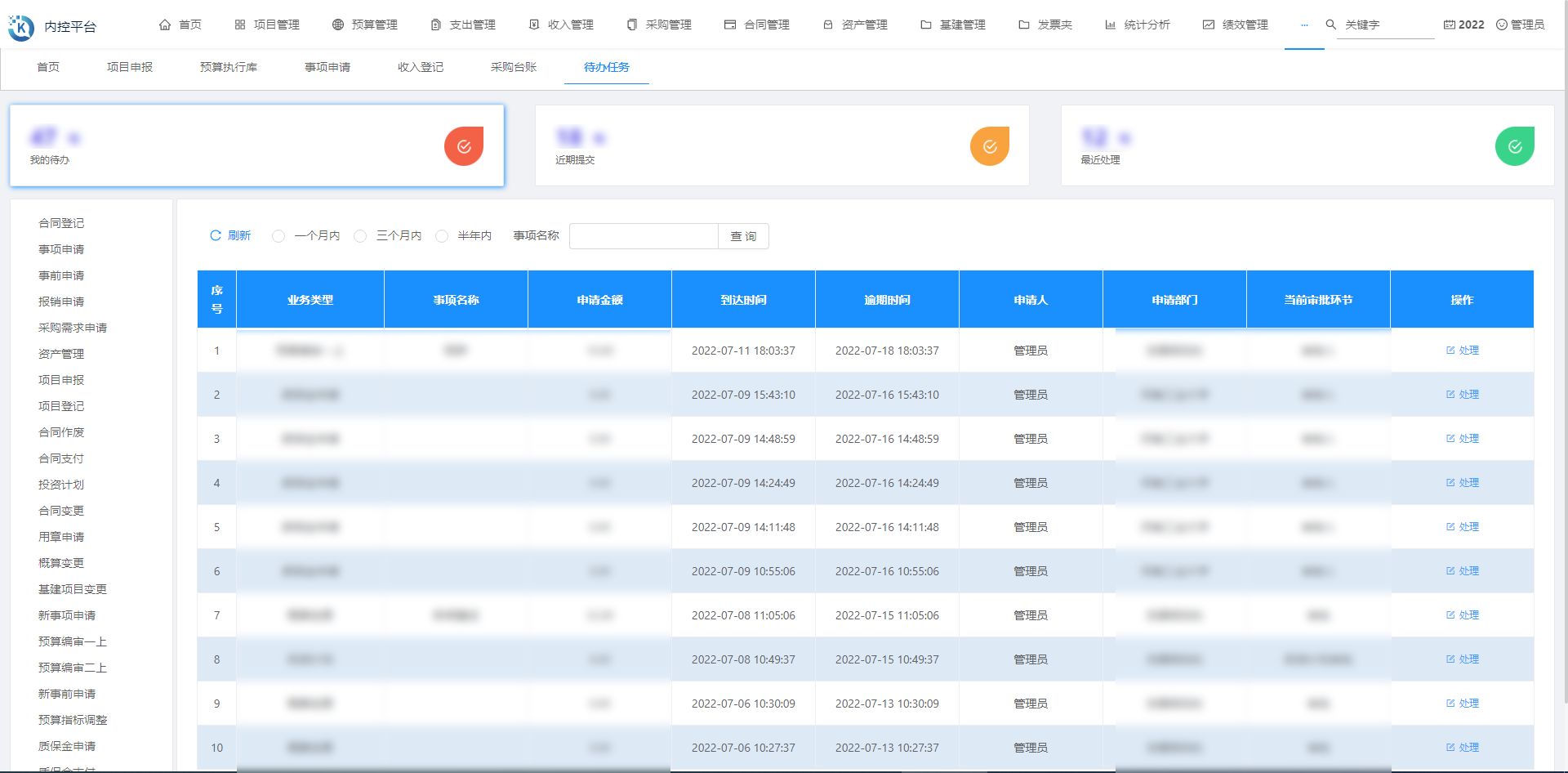This screenshot has height=773, width=1568.
Task: Click the orange badge icon on 近期提交 card
Action: pyautogui.click(x=990, y=146)
